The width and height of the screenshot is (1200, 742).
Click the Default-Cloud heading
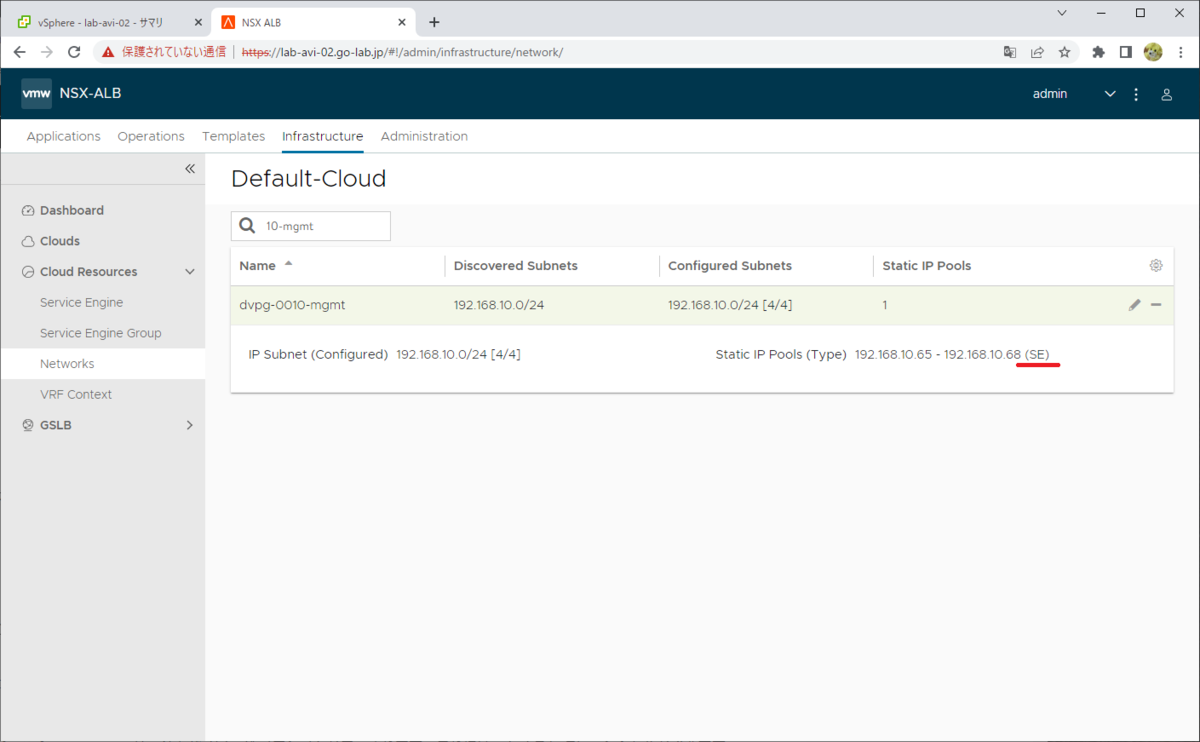tap(308, 179)
